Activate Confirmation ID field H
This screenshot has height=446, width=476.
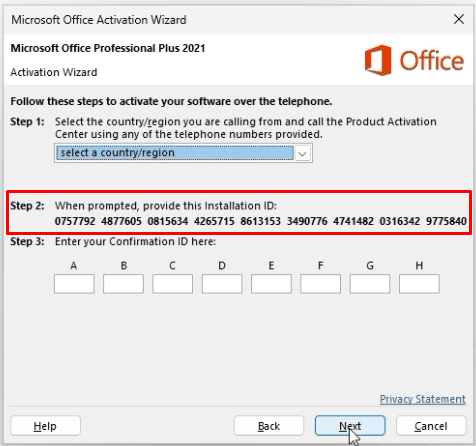(x=419, y=284)
